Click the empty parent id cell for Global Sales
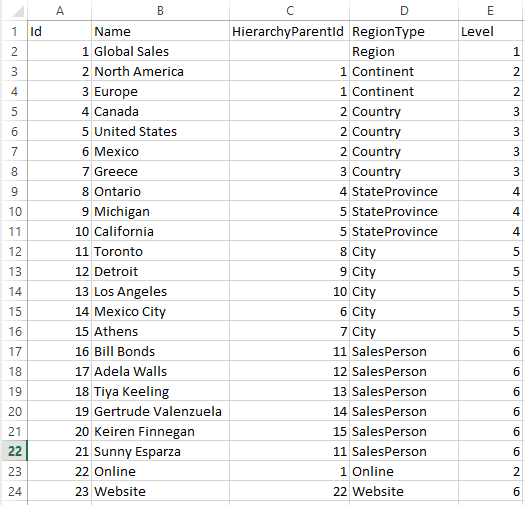The height and width of the screenshot is (505, 524). pyautogui.click(x=289, y=51)
